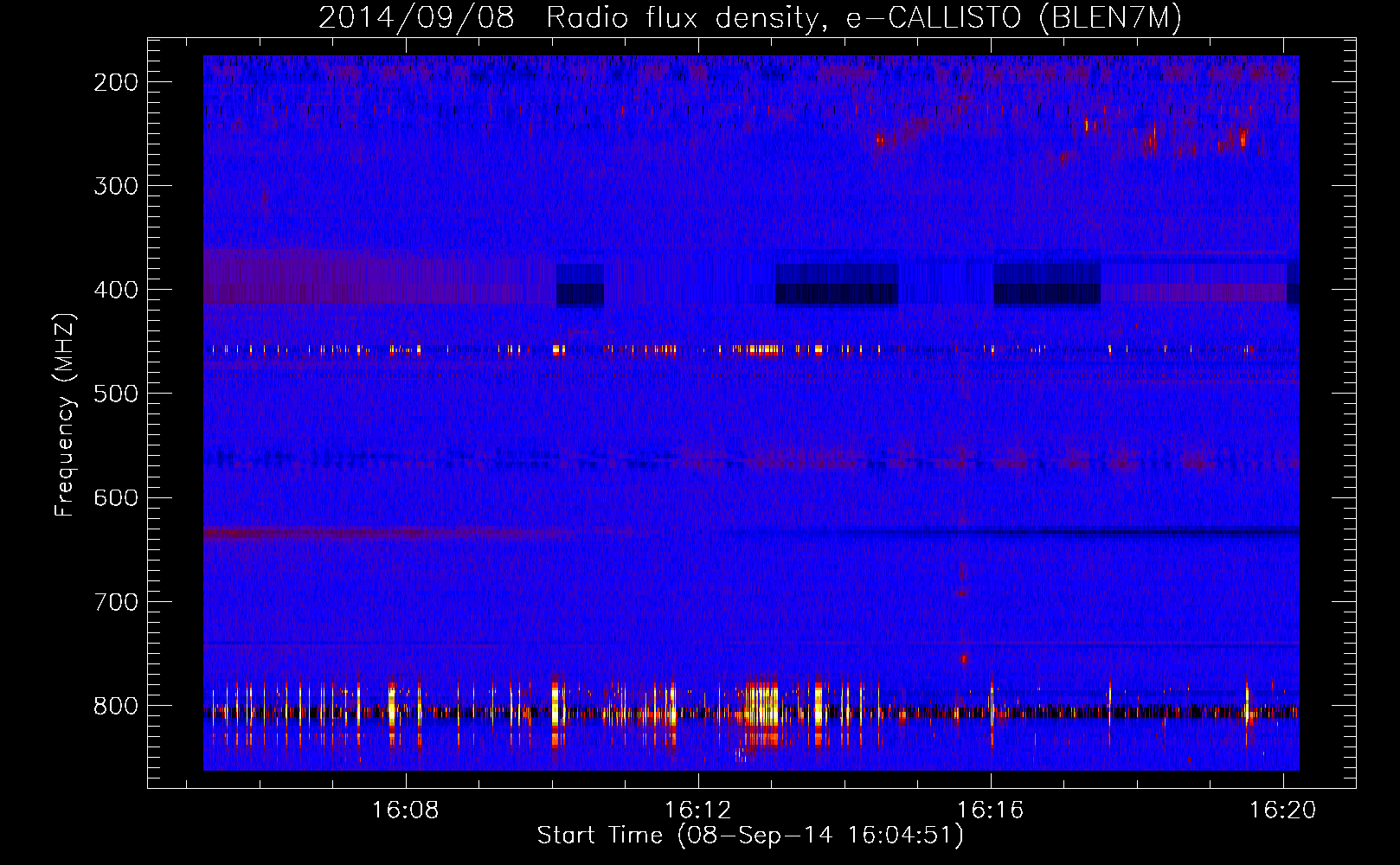Click the 16:20 time axis label
The image size is (1400, 865).
tap(1282, 810)
